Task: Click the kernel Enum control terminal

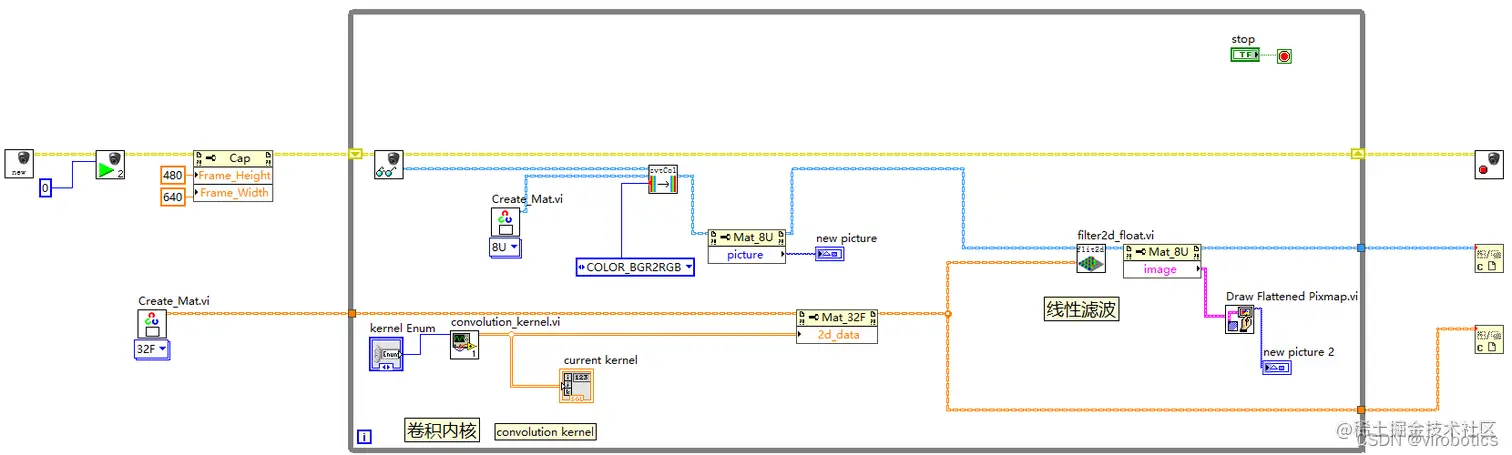Action: [x=387, y=354]
